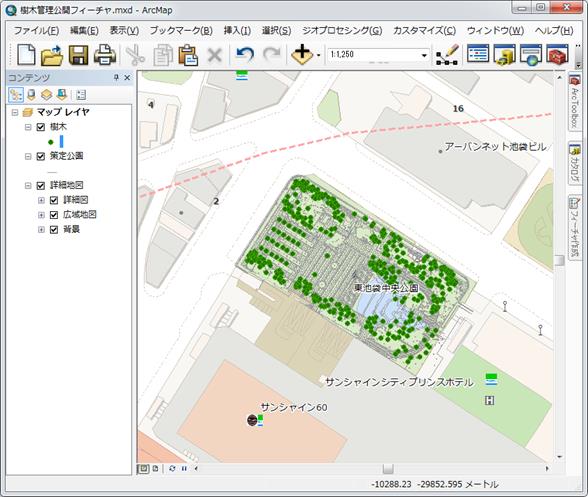
Task: List layers by drawing order
Action: [x=16, y=95]
